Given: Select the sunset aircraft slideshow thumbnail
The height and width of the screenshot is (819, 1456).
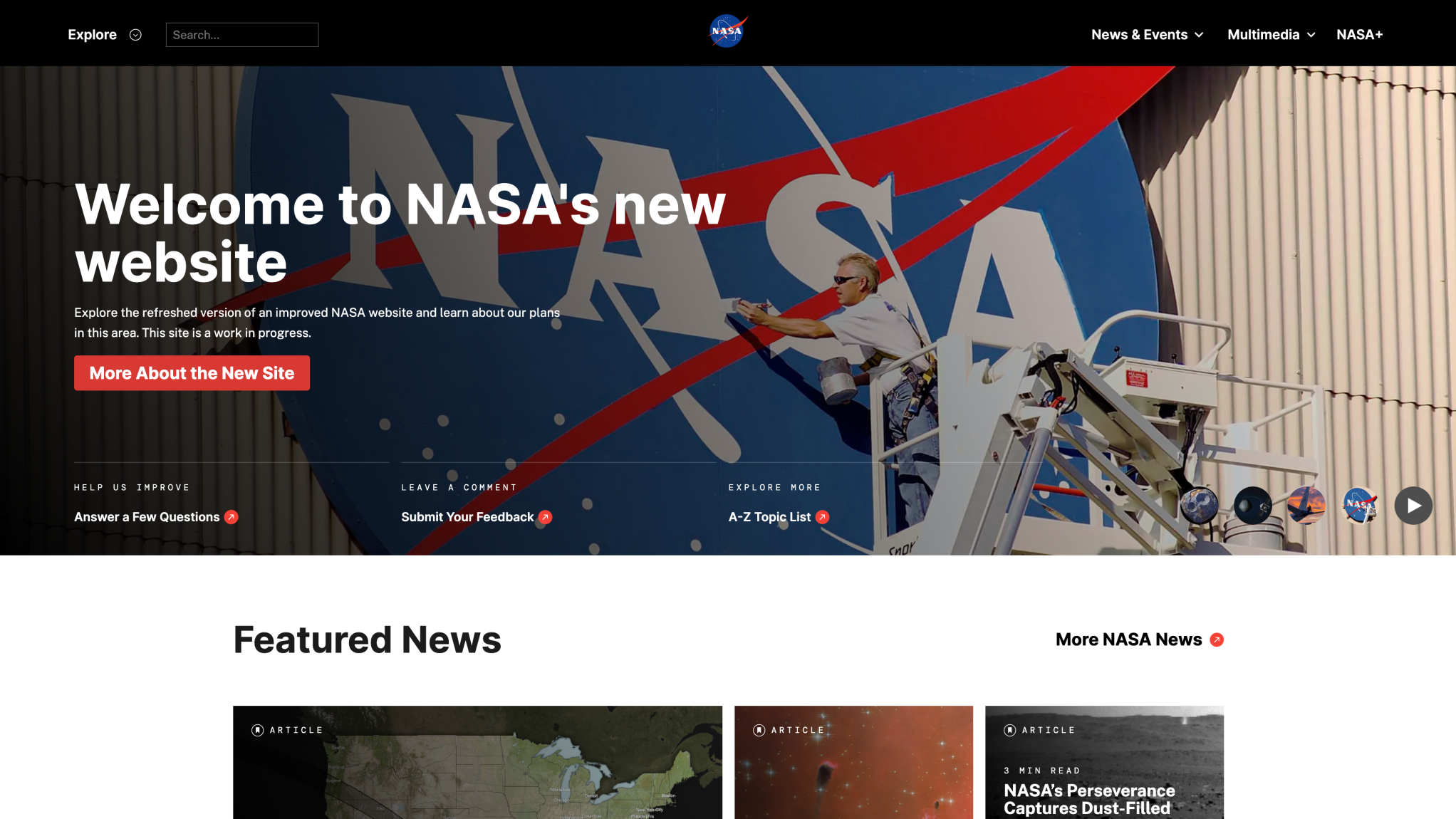Looking at the screenshot, I should pos(1308,506).
